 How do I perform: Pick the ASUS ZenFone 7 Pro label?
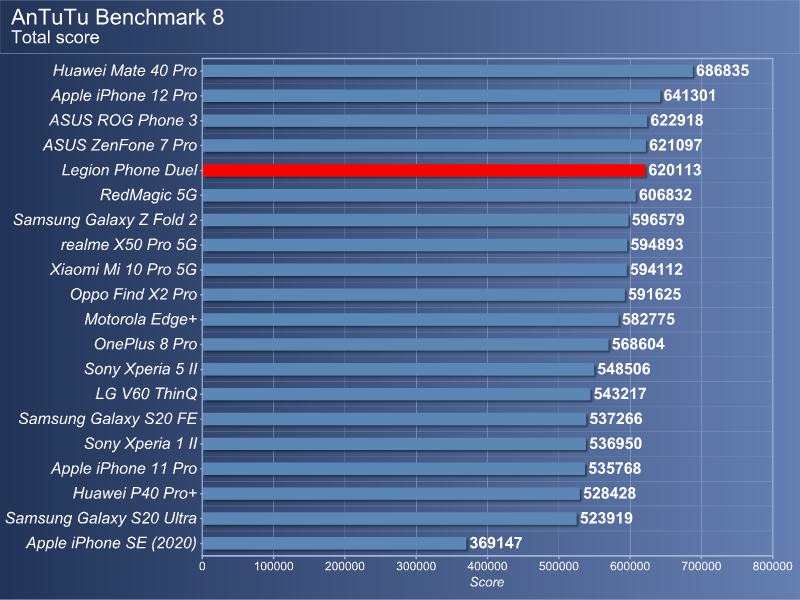(120, 145)
